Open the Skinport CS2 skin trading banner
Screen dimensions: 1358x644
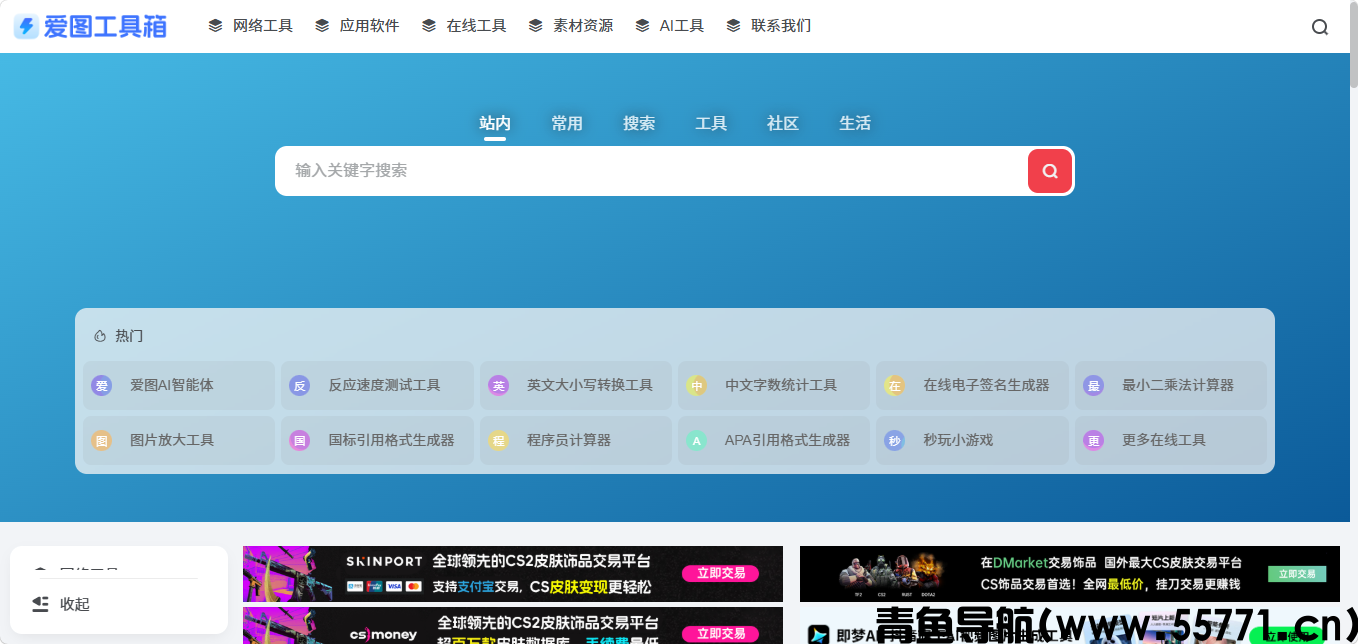tap(513, 574)
